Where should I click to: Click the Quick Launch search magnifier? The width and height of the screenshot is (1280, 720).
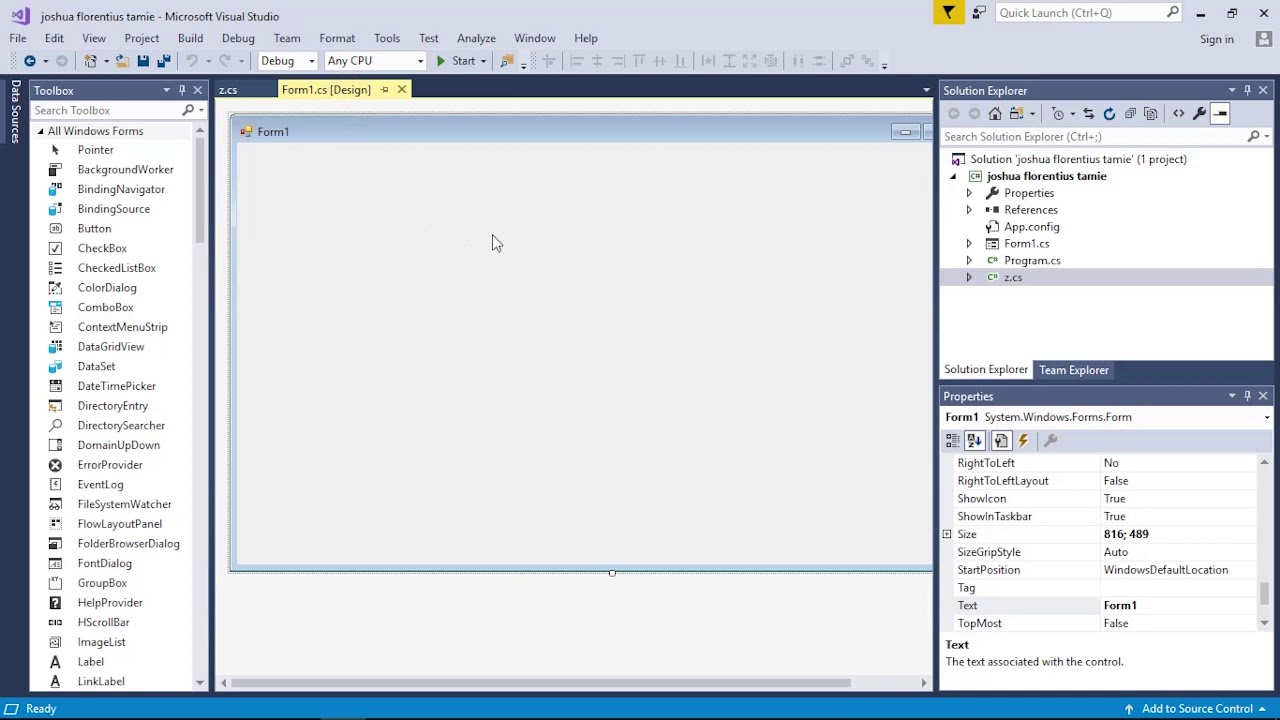pyautogui.click(x=1173, y=12)
